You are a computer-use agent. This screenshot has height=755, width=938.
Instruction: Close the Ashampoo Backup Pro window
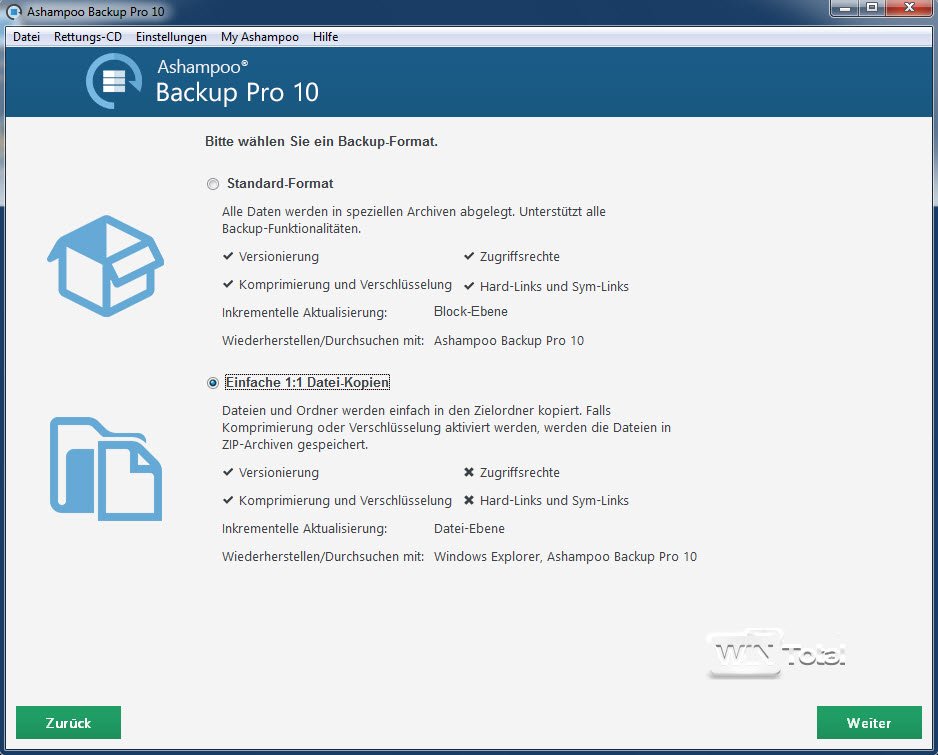pos(909,8)
